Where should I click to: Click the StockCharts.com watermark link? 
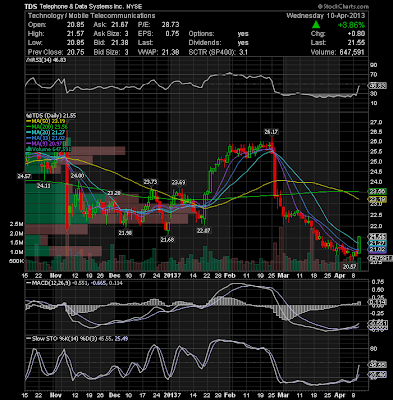tap(343, 6)
